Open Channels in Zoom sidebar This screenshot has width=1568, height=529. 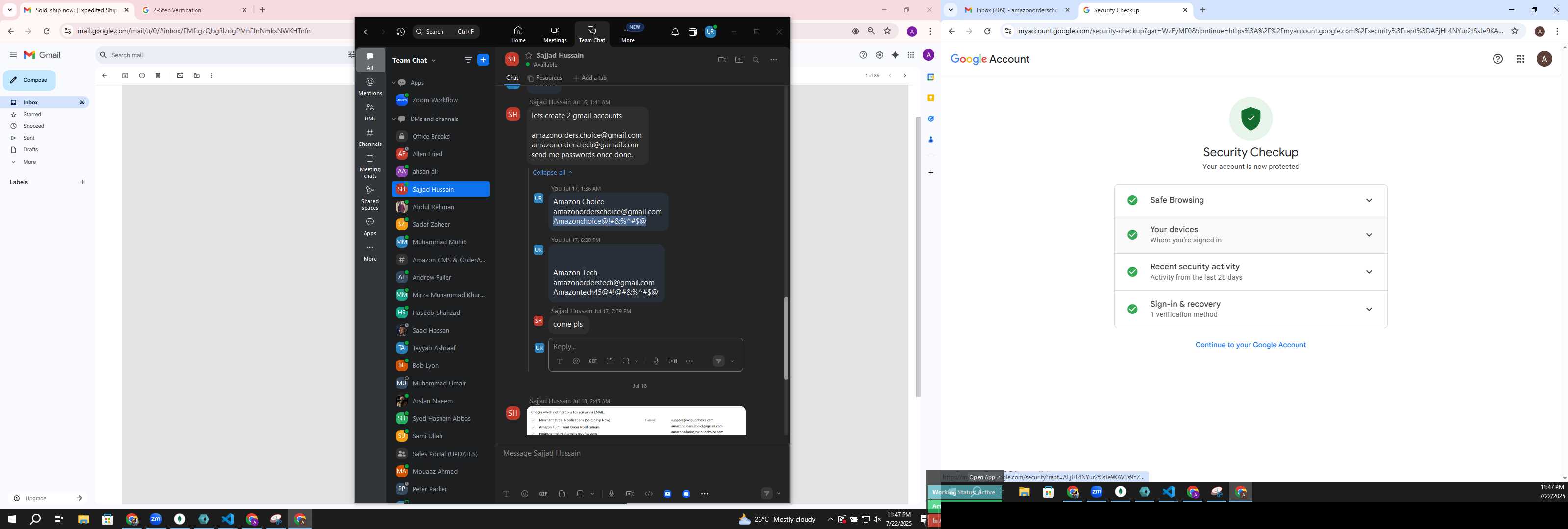(370, 138)
